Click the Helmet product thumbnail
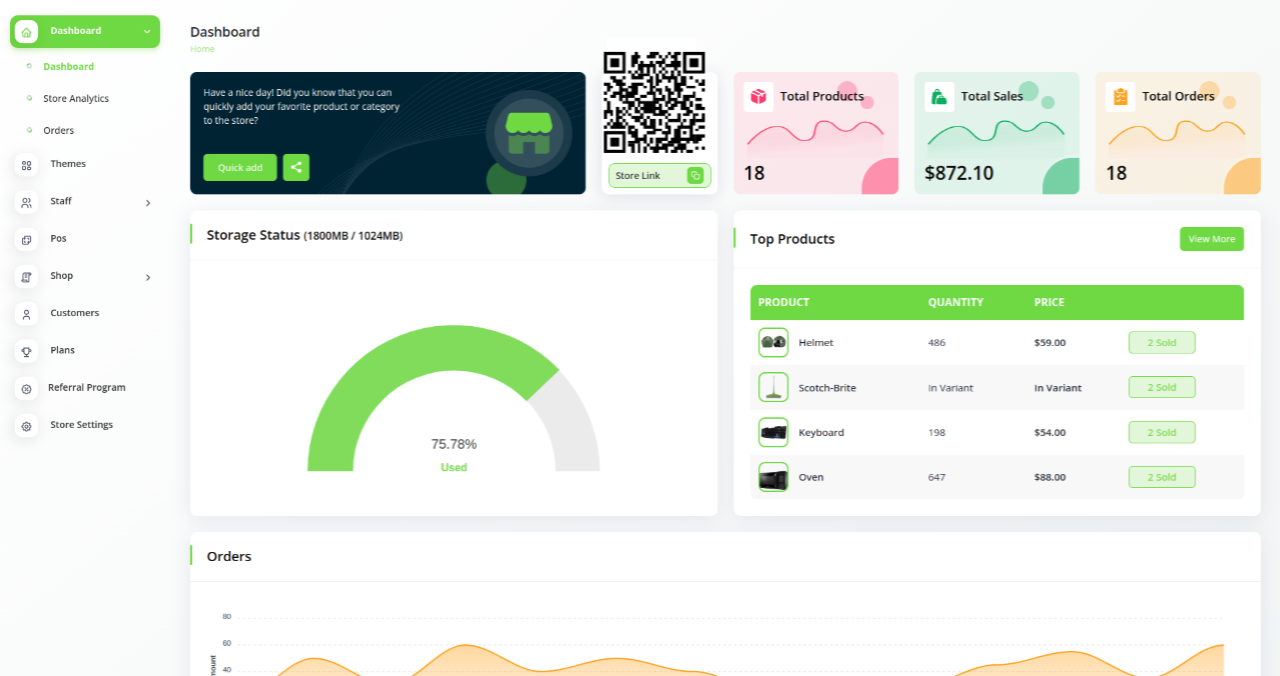 (773, 342)
